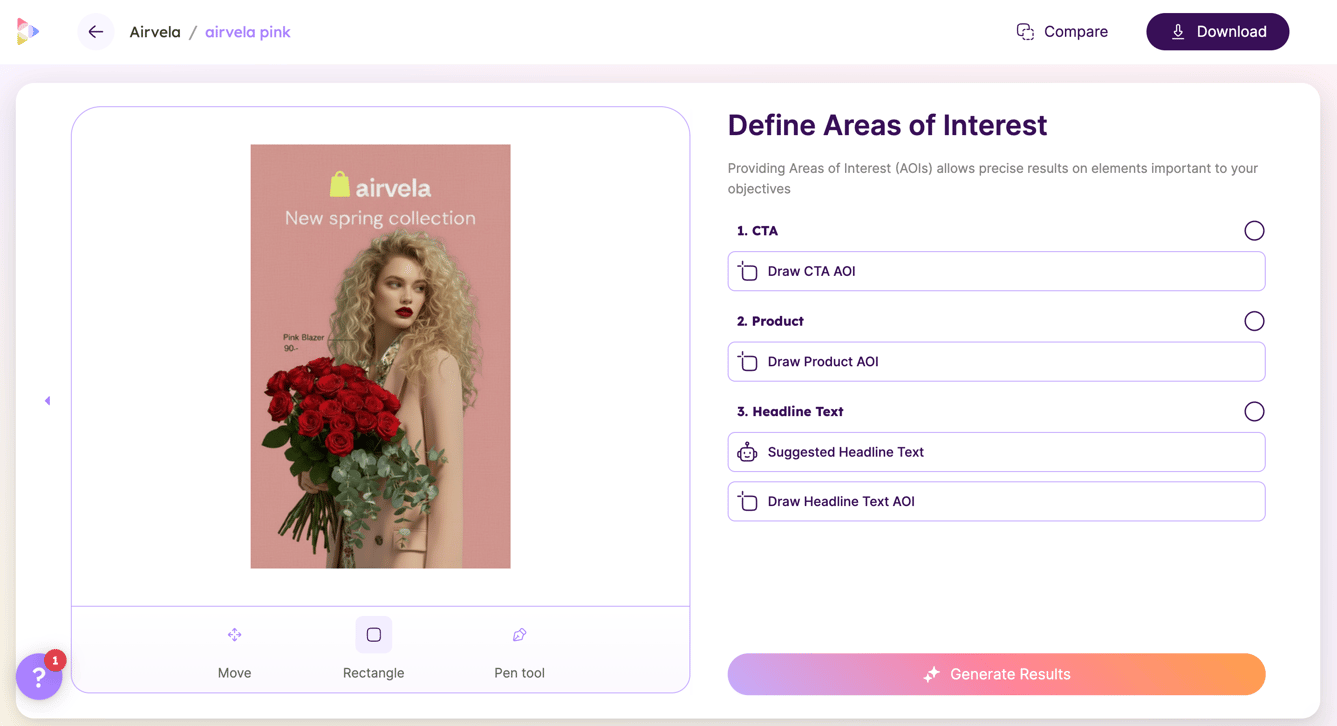1337x726 pixels.
Task: Open the help question mark bubble
Action: (39, 677)
